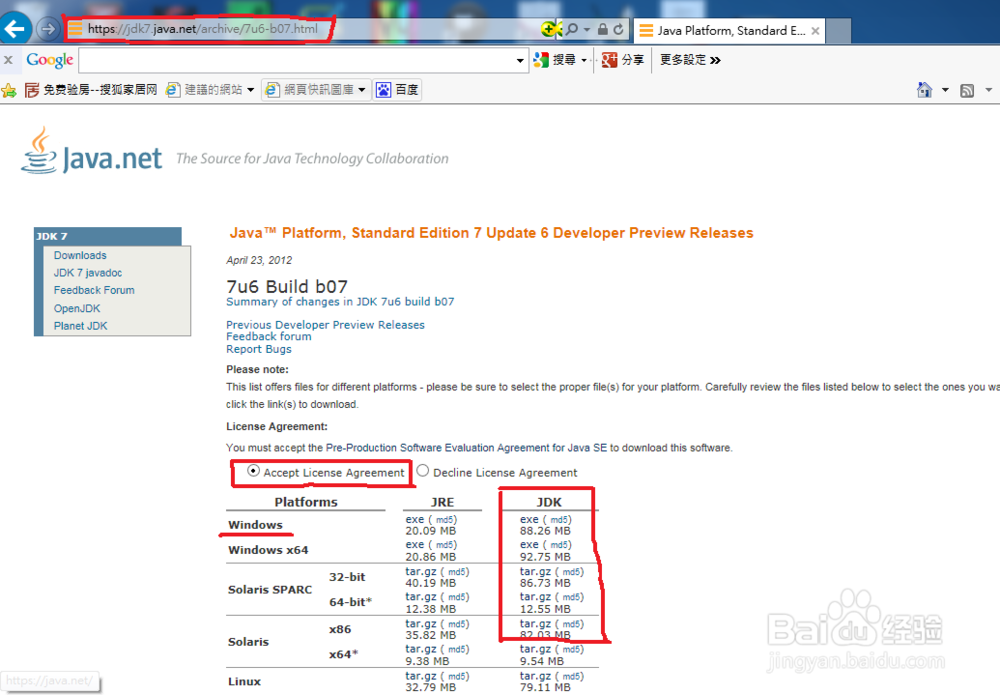The height and width of the screenshot is (695, 1000).
Task: Download Solaris x64 JDK tar.gz 9.54 MB
Action: click(x=535, y=649)
